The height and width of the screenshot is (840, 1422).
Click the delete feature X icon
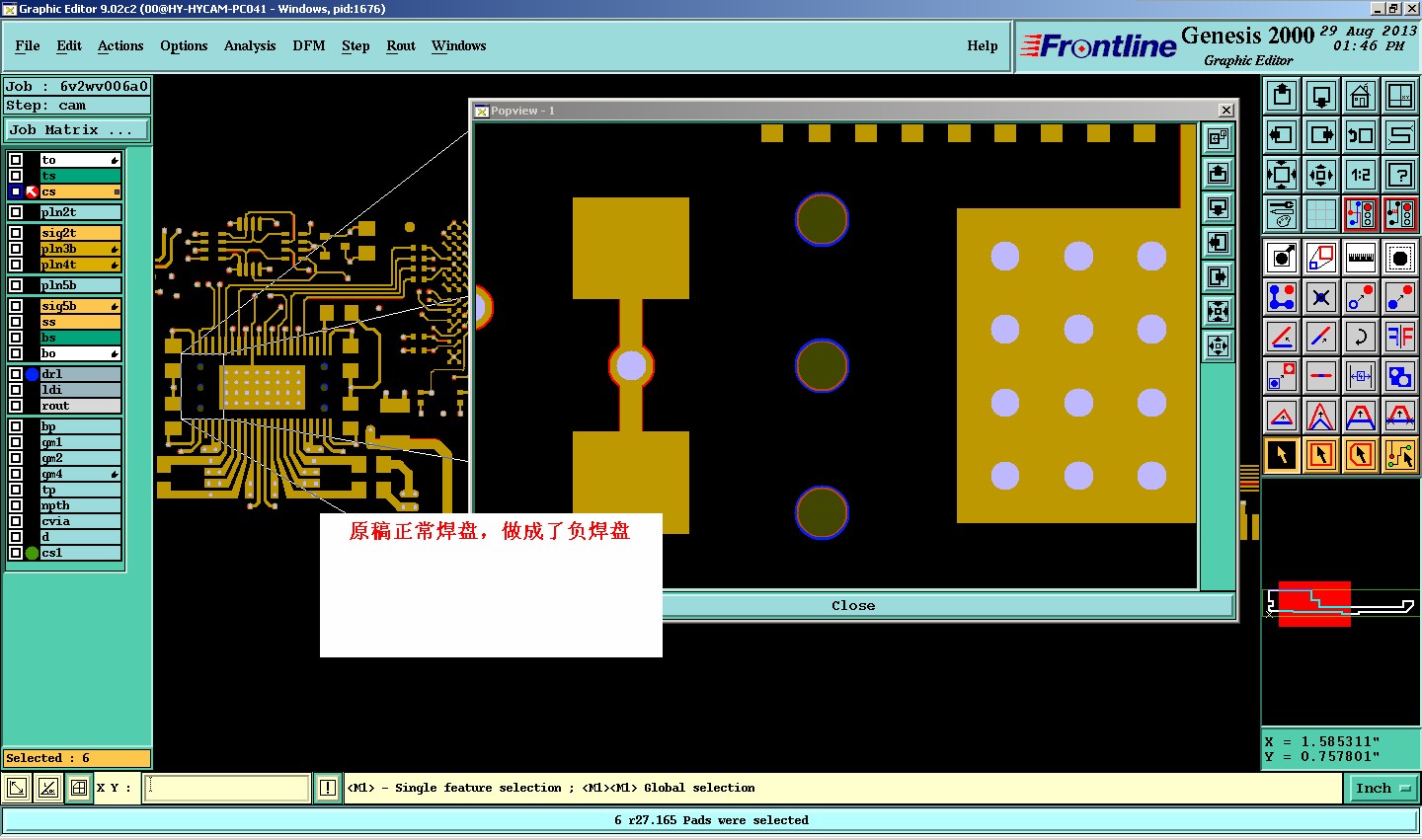[x=1321, y=297]
